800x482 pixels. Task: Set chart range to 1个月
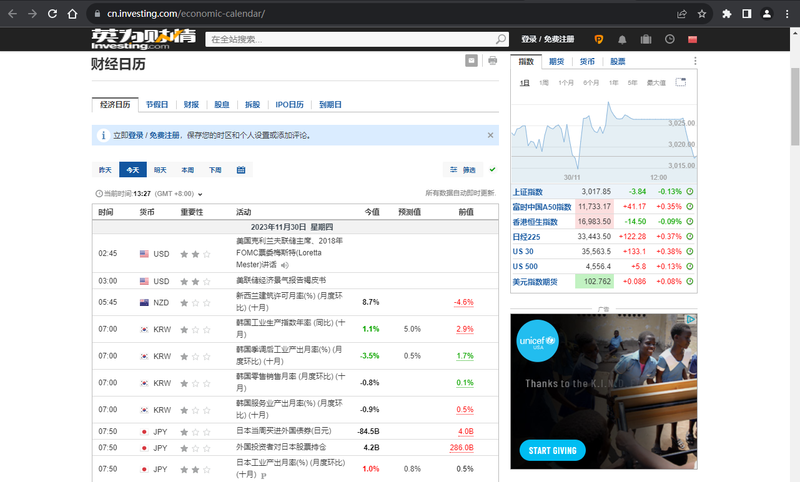pos(566,83)
